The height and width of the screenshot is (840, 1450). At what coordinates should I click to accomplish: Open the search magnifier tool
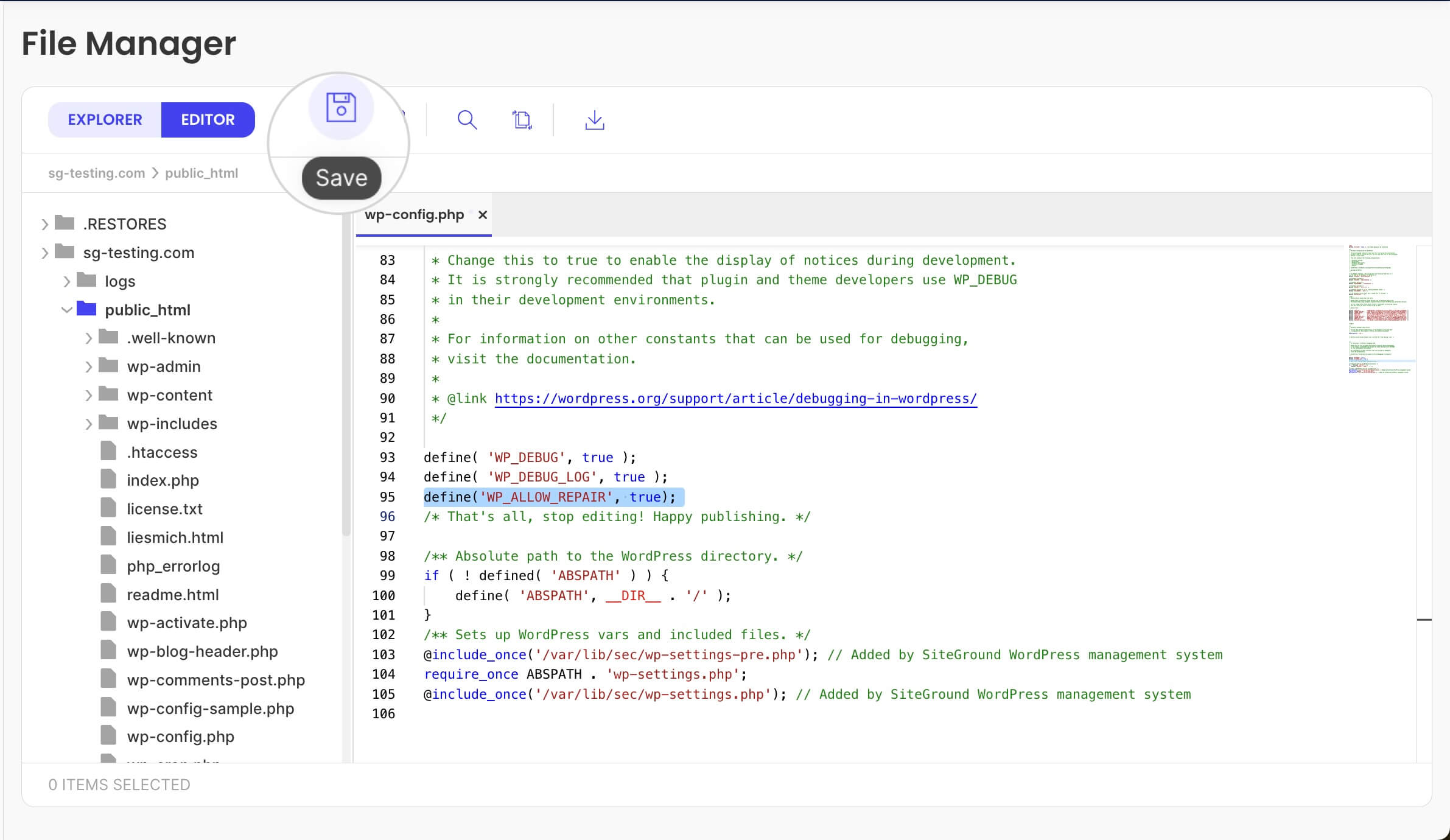pos(467,119)
